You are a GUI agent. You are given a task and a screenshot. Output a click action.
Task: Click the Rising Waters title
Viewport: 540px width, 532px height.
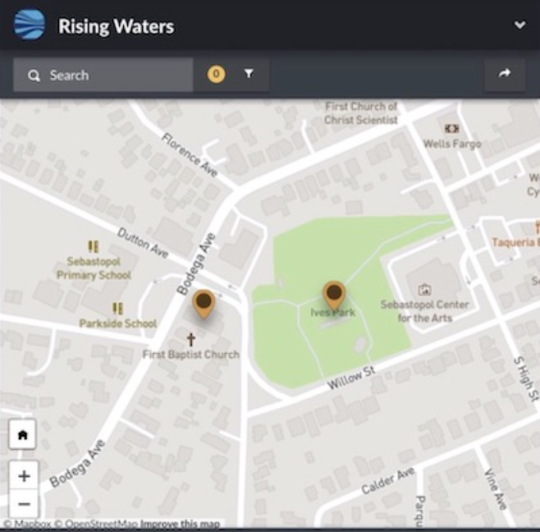coord(116,27)
